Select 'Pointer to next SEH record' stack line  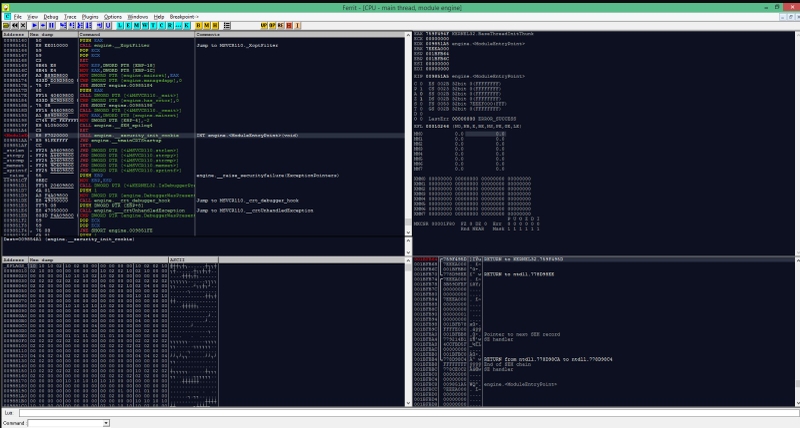coord(521,335)
